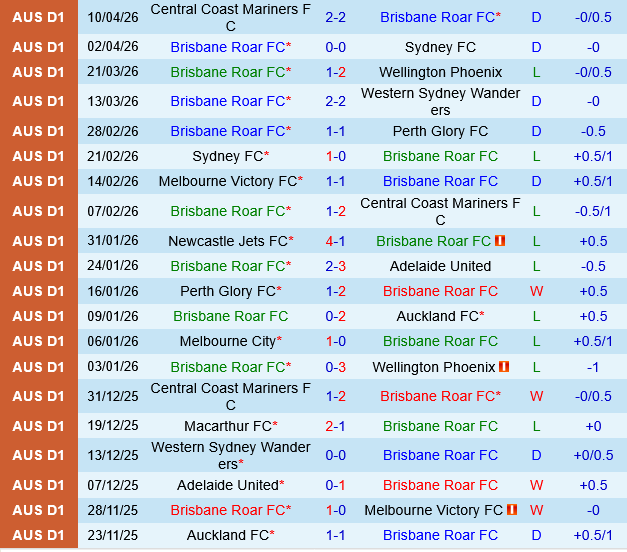Click the -0.5 handicap on 28/02/26

coord(593,131)
